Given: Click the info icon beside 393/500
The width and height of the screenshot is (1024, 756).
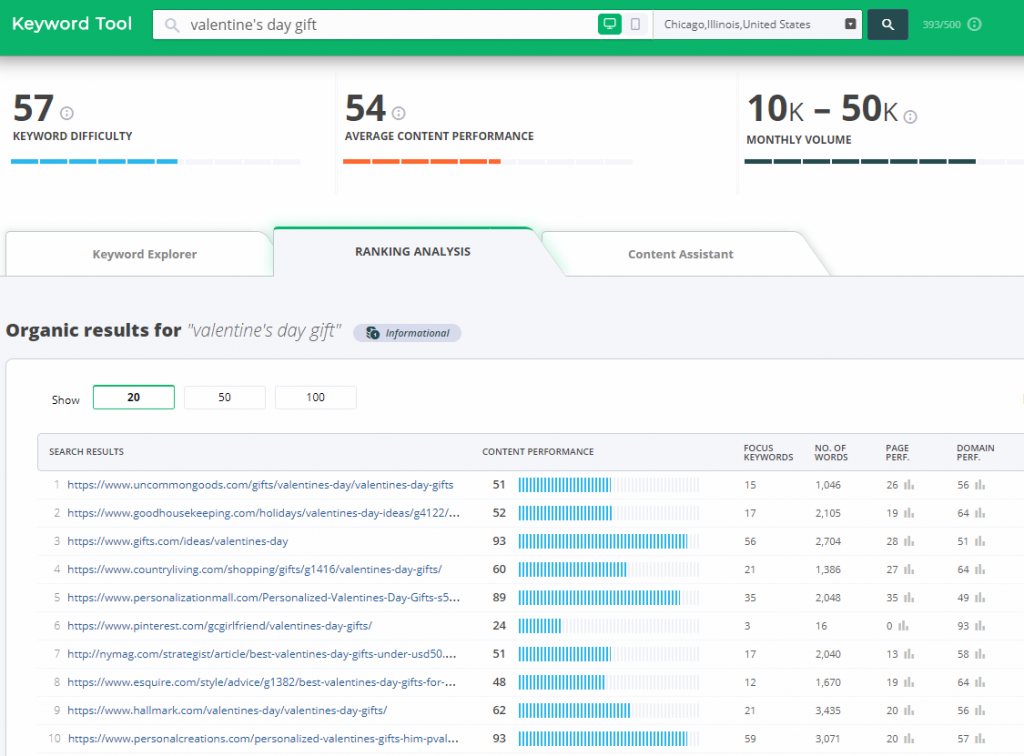Looking at the screenshot, I should (x=974, y=24).
